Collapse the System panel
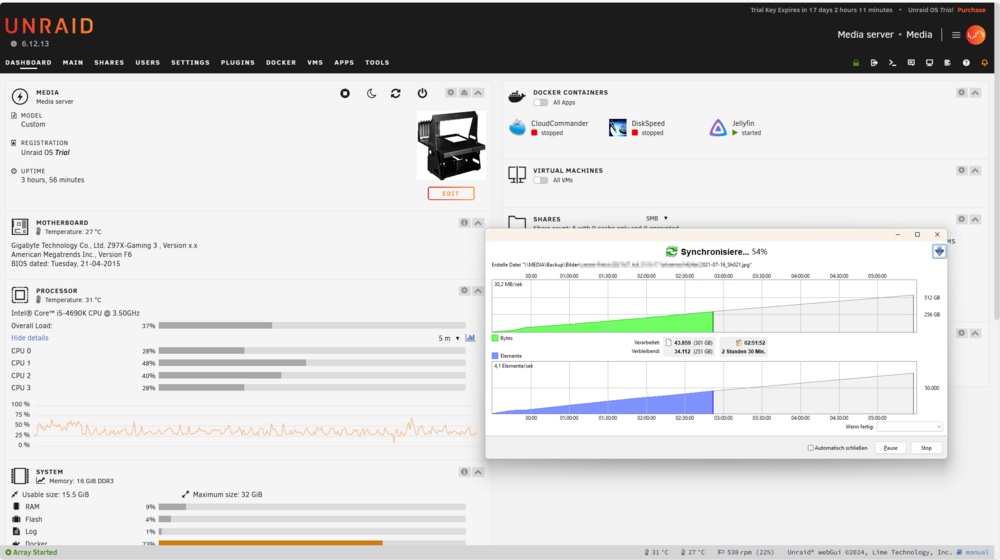This screenshot has width=1000, height=560. coord(478,472)
